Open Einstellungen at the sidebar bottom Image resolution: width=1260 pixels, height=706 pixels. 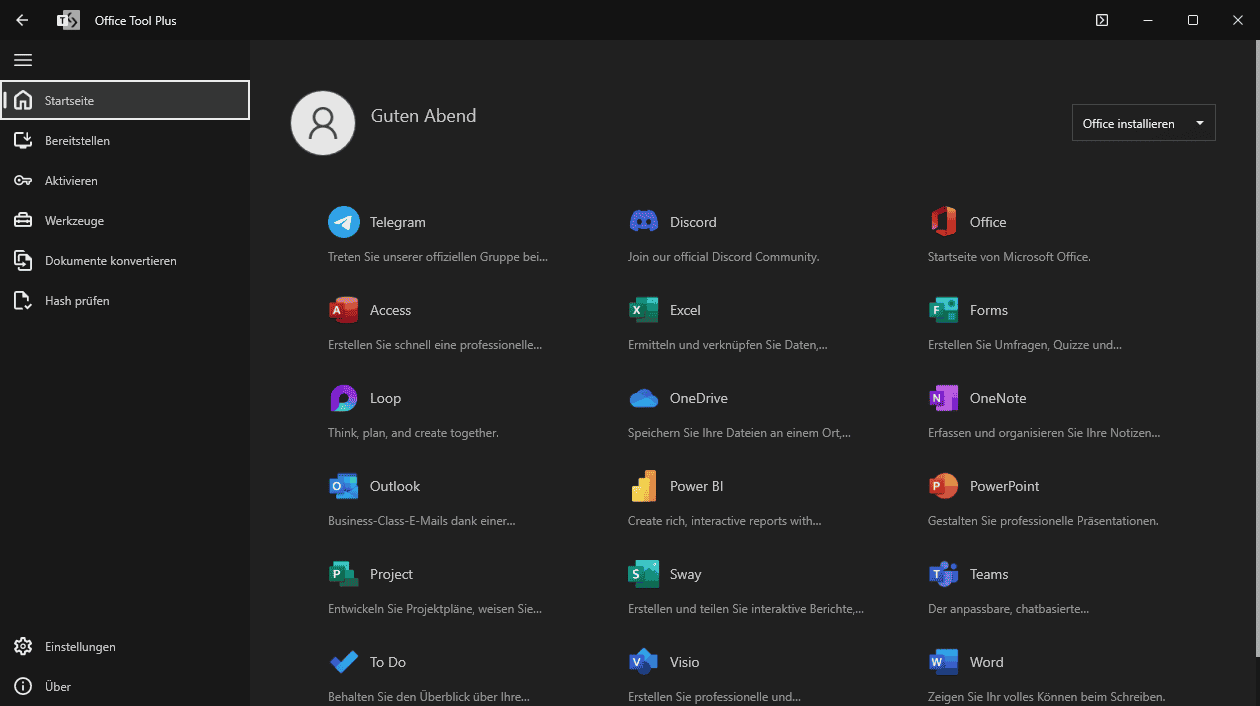coord(125,647)
